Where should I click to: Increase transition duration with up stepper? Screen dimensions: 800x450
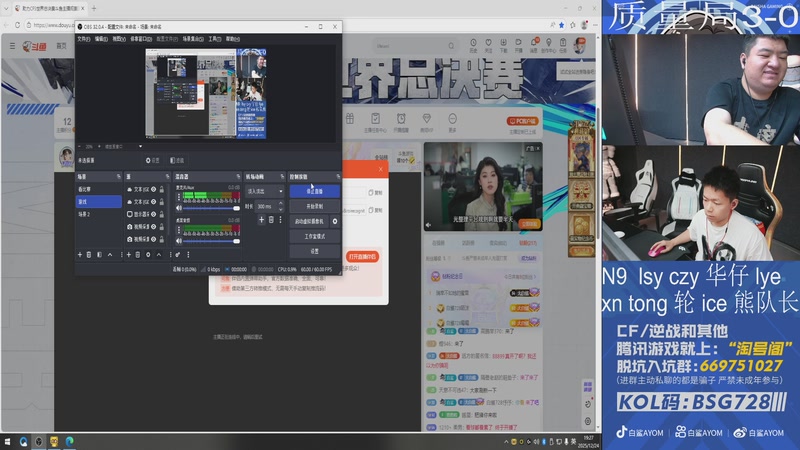click(280, 204)
